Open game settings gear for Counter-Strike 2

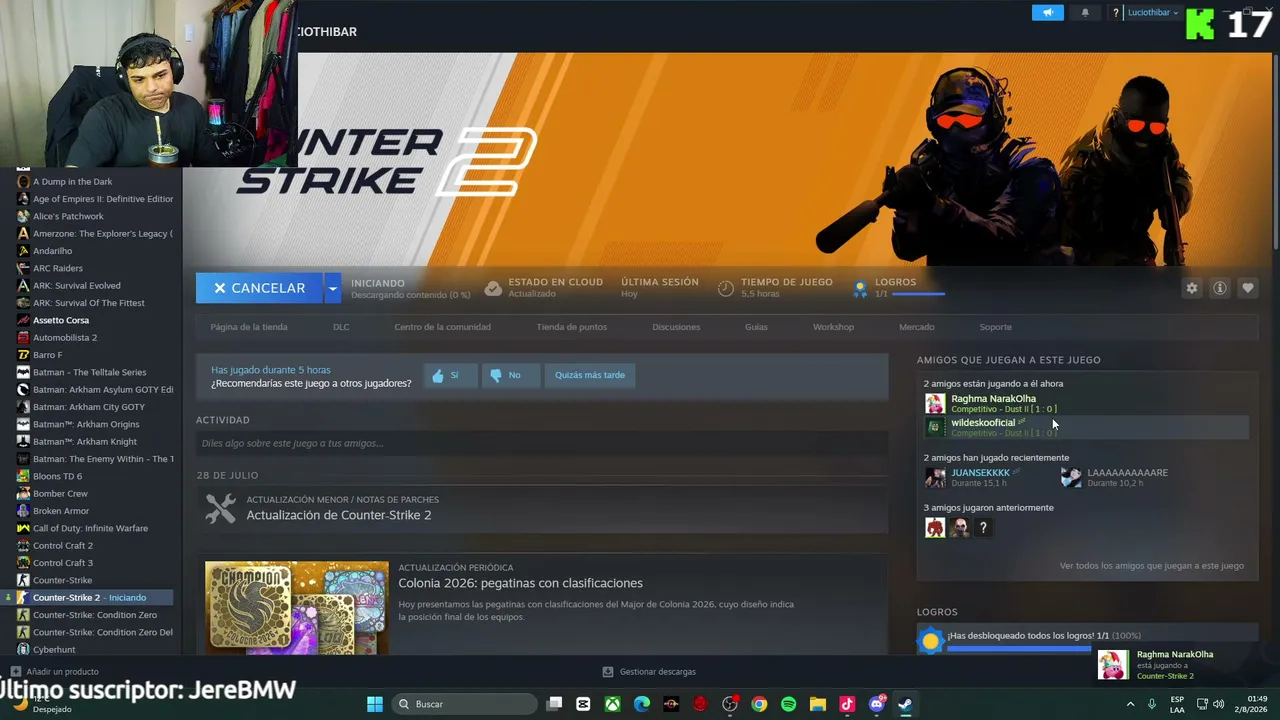[1191, 288]
